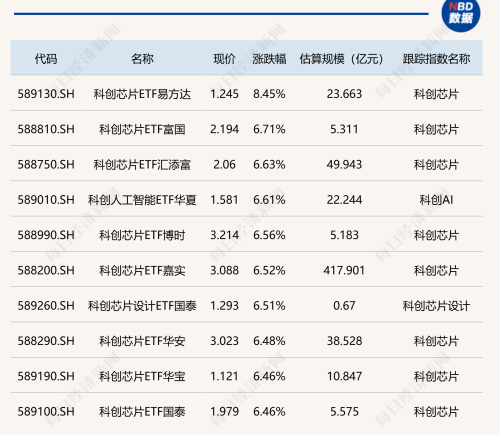Click scale value 22.244
Image resolution: width=500 pixels, height=435 pixels.
(x=344, y=200)
